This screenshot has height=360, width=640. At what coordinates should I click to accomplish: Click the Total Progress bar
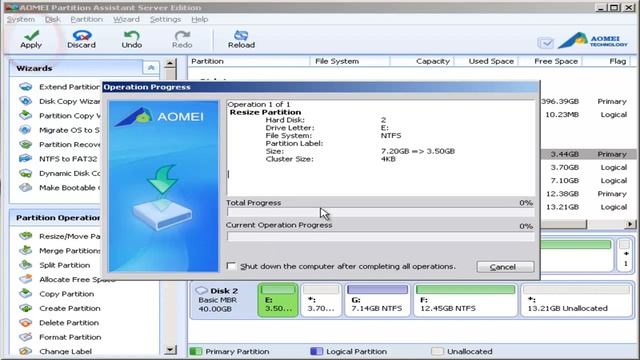(x=380, y=212)
